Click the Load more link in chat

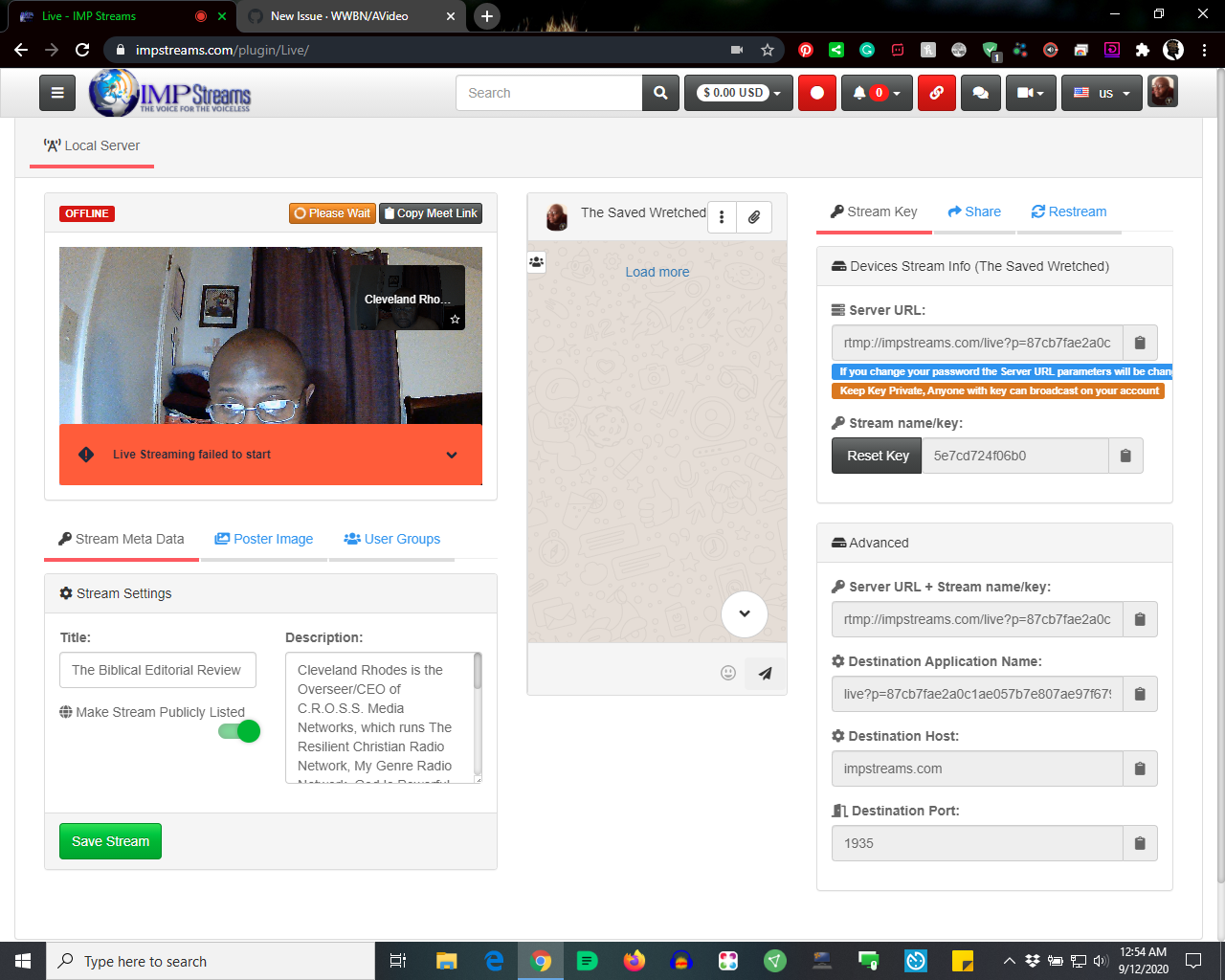(x=657, y=272)
